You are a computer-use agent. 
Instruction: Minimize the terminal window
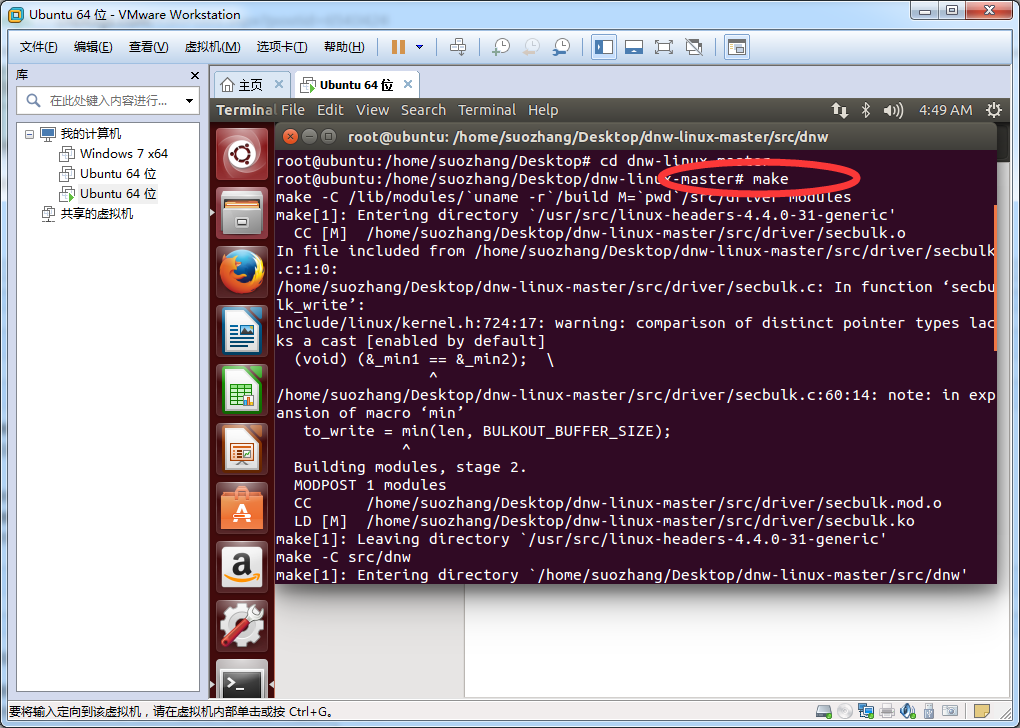pyautogui.click(x=310, y=137)
